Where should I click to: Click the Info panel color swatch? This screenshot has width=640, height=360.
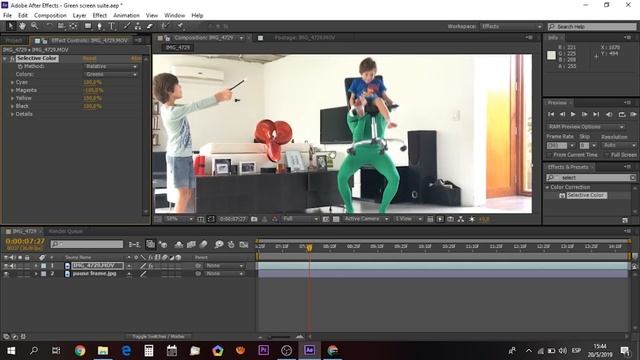tap(551, 56)
